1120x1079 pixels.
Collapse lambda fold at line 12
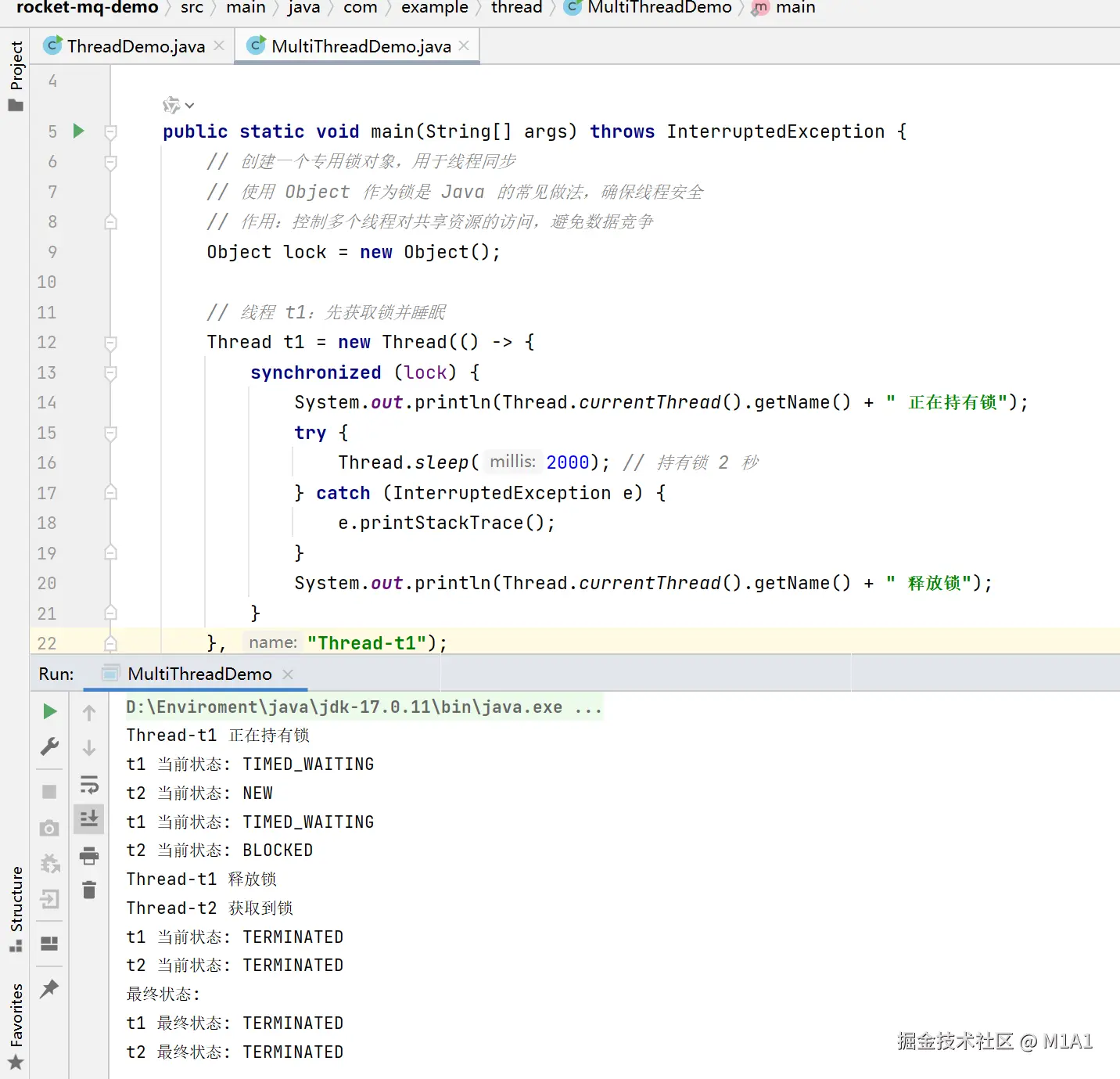111,343
